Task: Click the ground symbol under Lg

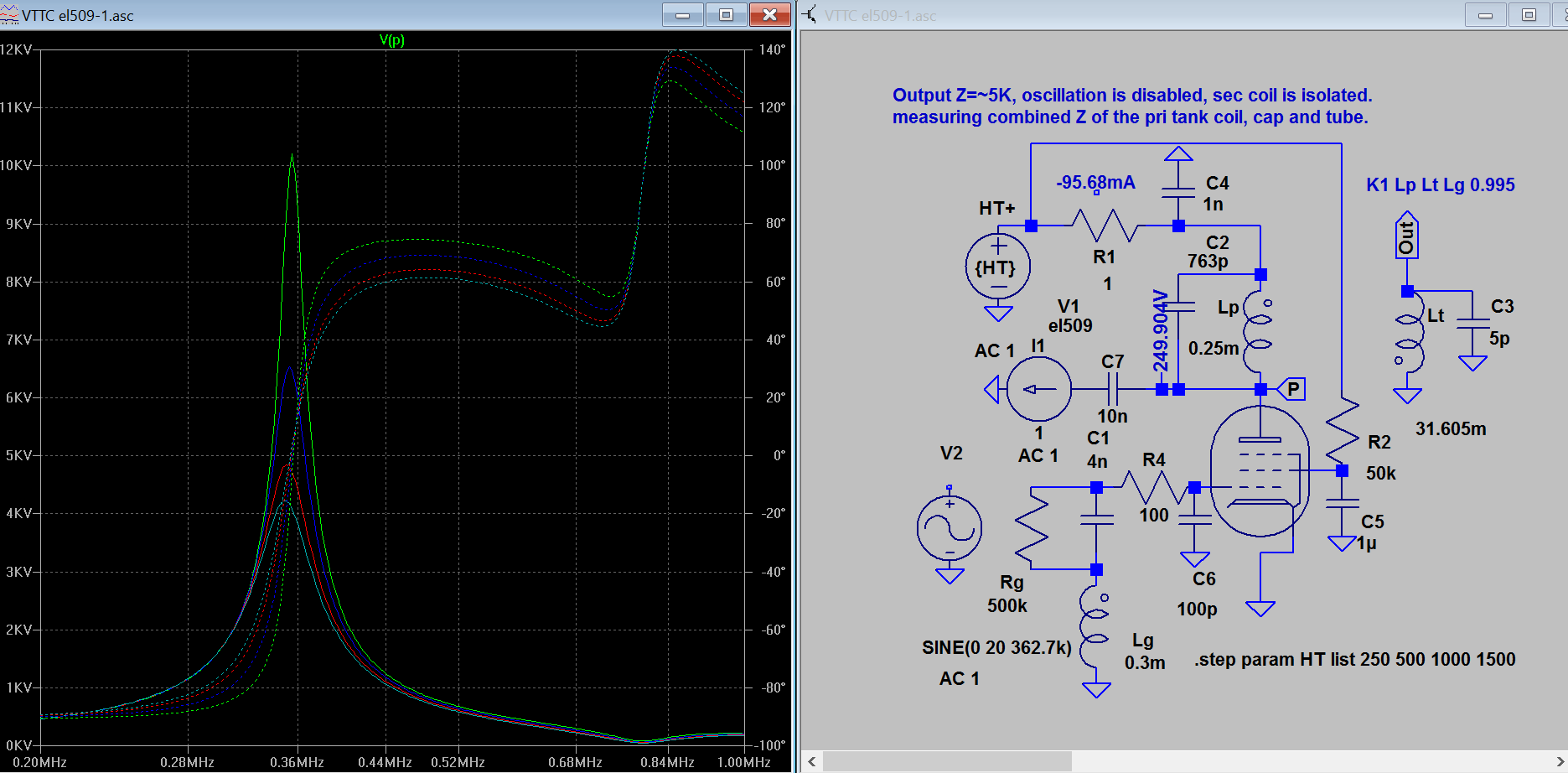Action: click(x=1095, y=690)
